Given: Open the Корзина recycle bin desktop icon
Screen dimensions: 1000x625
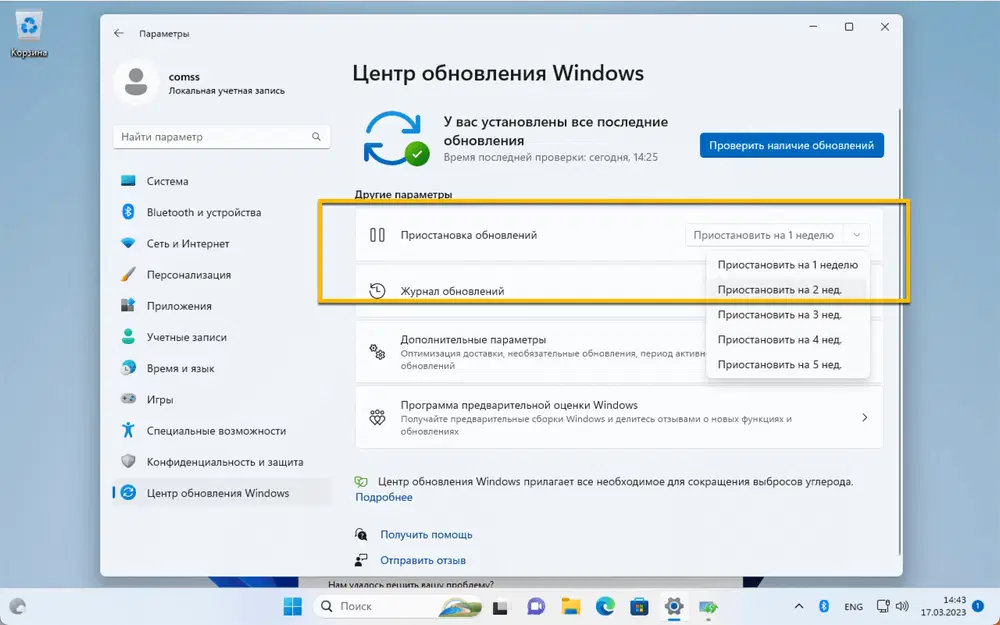Looking at the screenshot, I should (29, 34).
